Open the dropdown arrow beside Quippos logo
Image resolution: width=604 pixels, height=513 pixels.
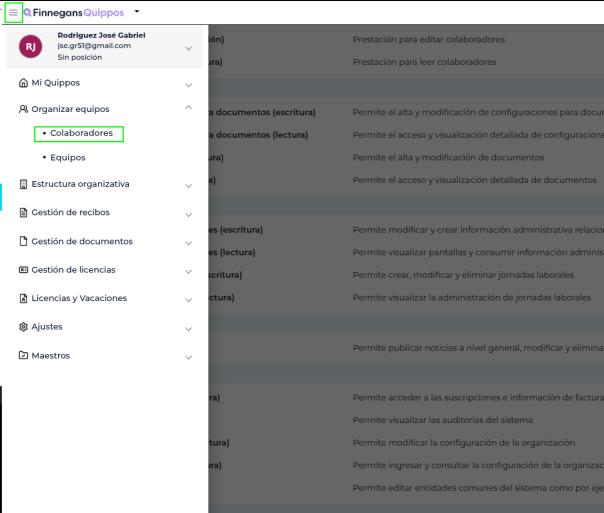coord(137,12)
